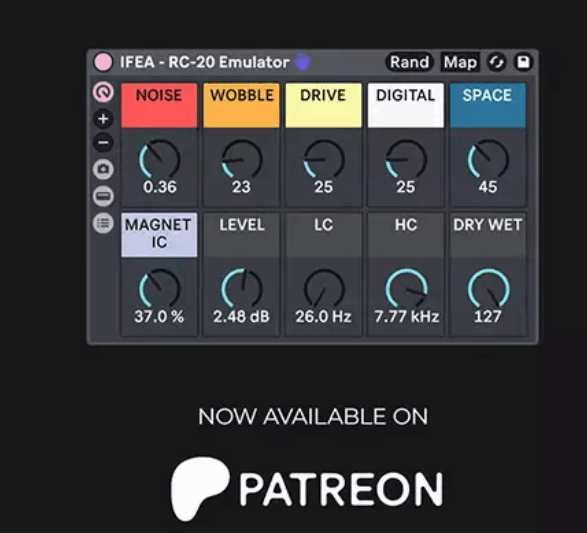The height and width of the screenshot is (533, 587).
Task: Toggle the Map mode button
Action: coord(460,62)
